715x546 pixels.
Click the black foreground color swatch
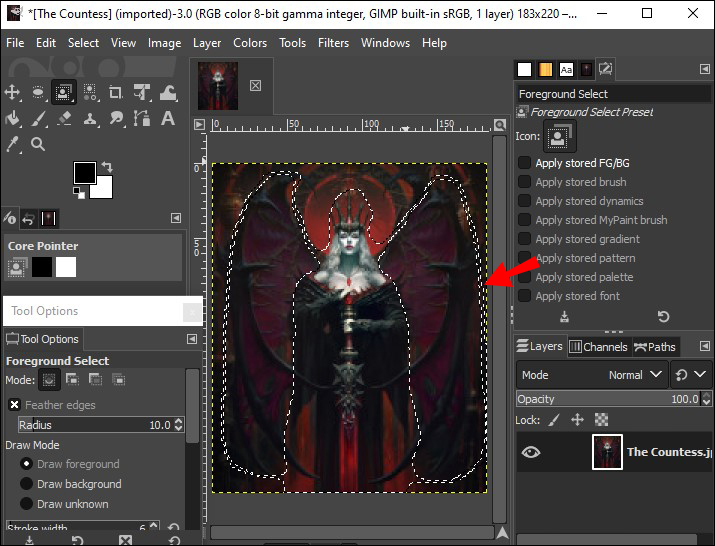click(x=84, y=174)
